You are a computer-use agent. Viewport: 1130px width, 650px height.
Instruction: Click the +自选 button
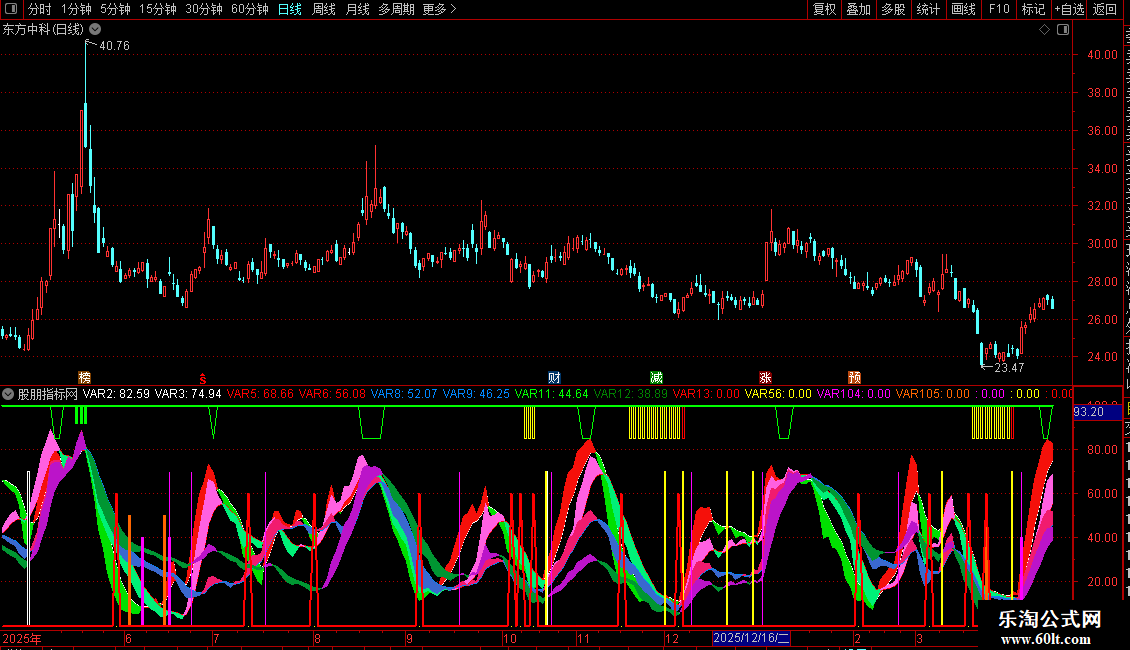point(1069,9)
